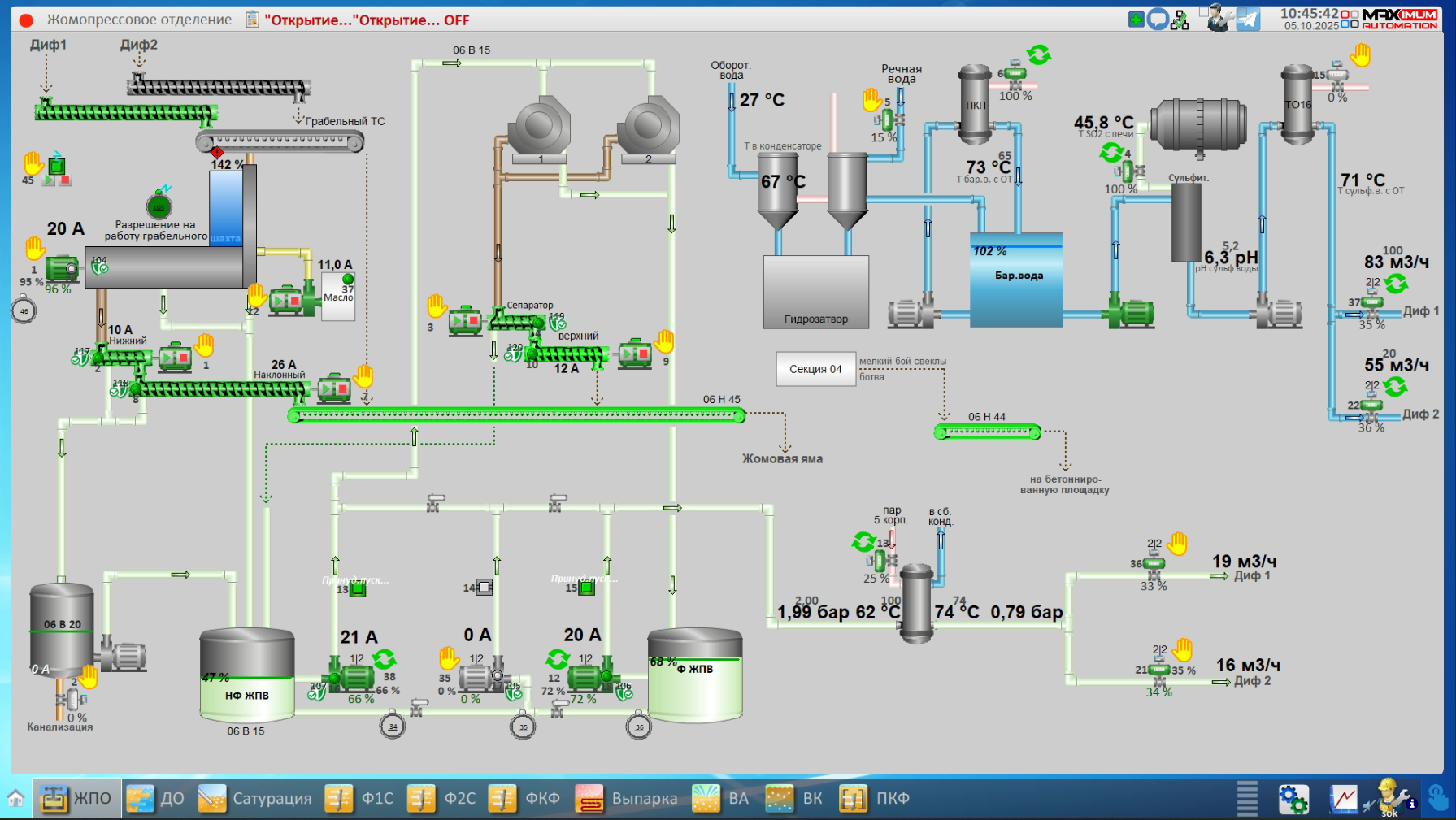The height and width of the screenshot is (820, 1456).
Task: Click the blue chat bubble icon
Action: click(1158, 19)
